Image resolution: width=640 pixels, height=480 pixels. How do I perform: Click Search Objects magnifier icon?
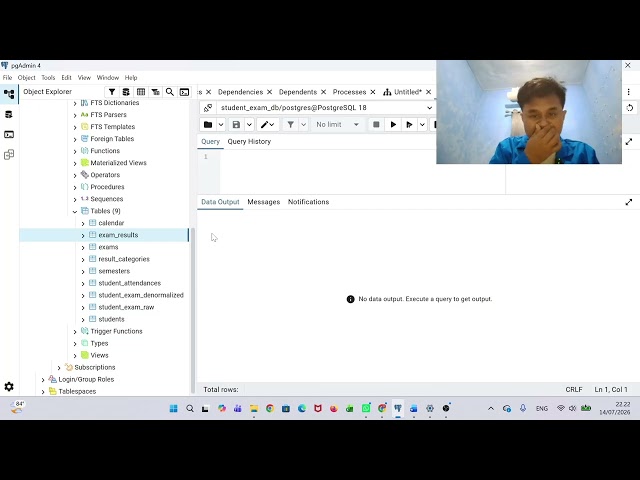pyautogui.click(x=170, y=92)
